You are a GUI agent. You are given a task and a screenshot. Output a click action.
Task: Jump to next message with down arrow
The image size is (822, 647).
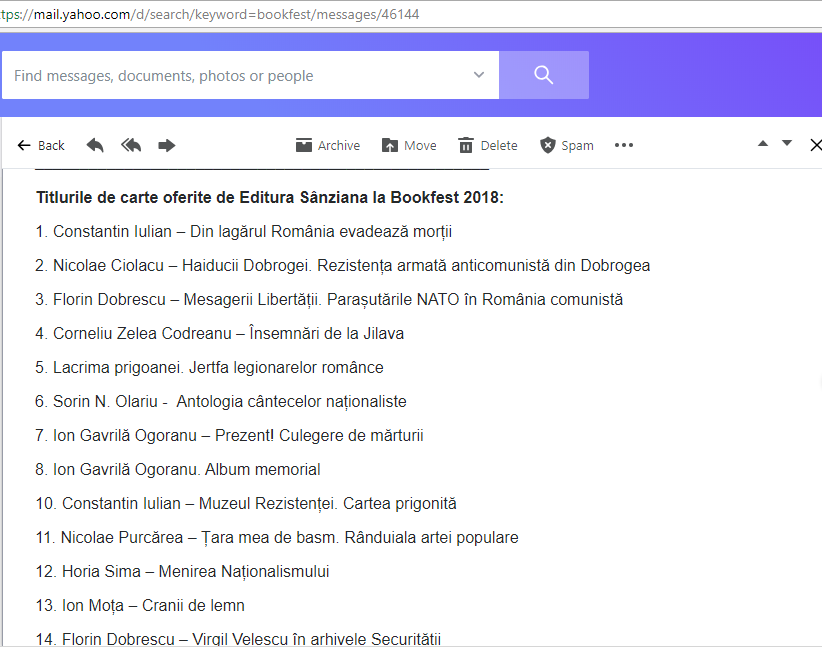click(x=787, y=144)
